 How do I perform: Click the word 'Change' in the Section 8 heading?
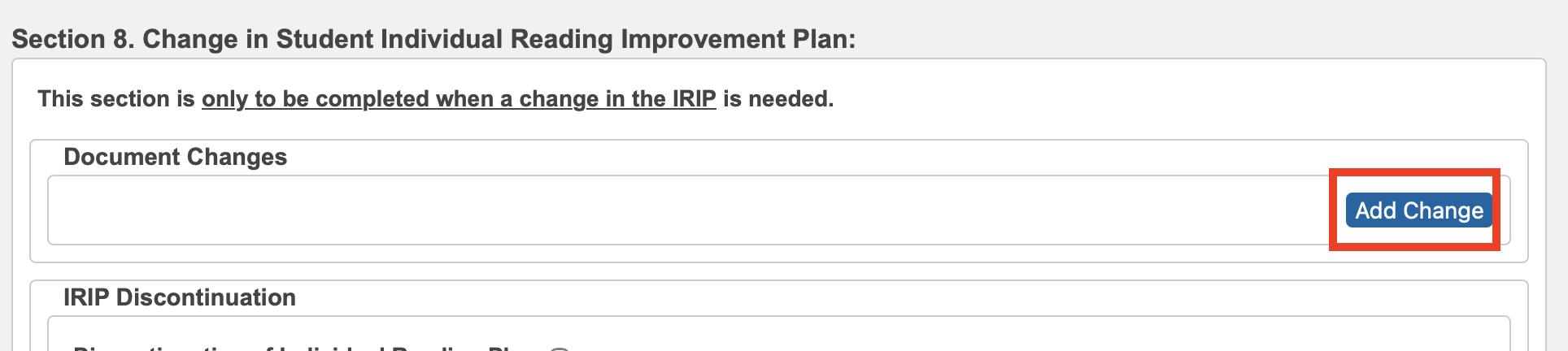pos(190,39)
